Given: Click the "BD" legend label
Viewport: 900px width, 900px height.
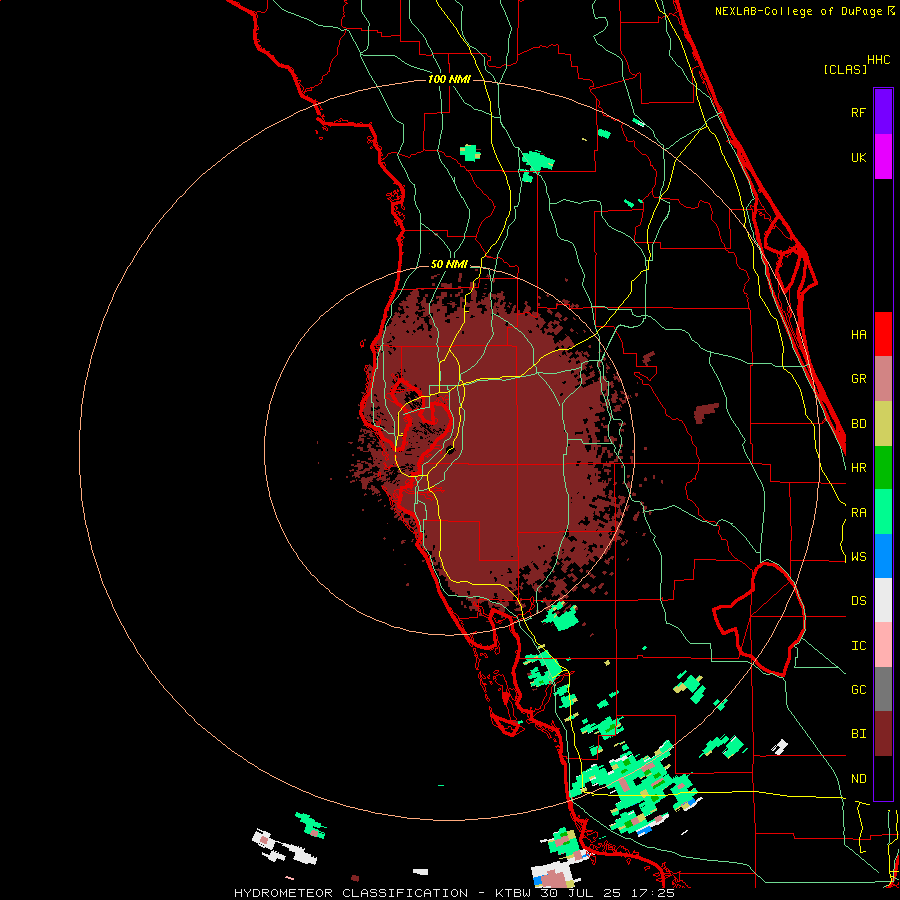Looking at the screenshot, I should pyautogui.click(x=858, y=424).
